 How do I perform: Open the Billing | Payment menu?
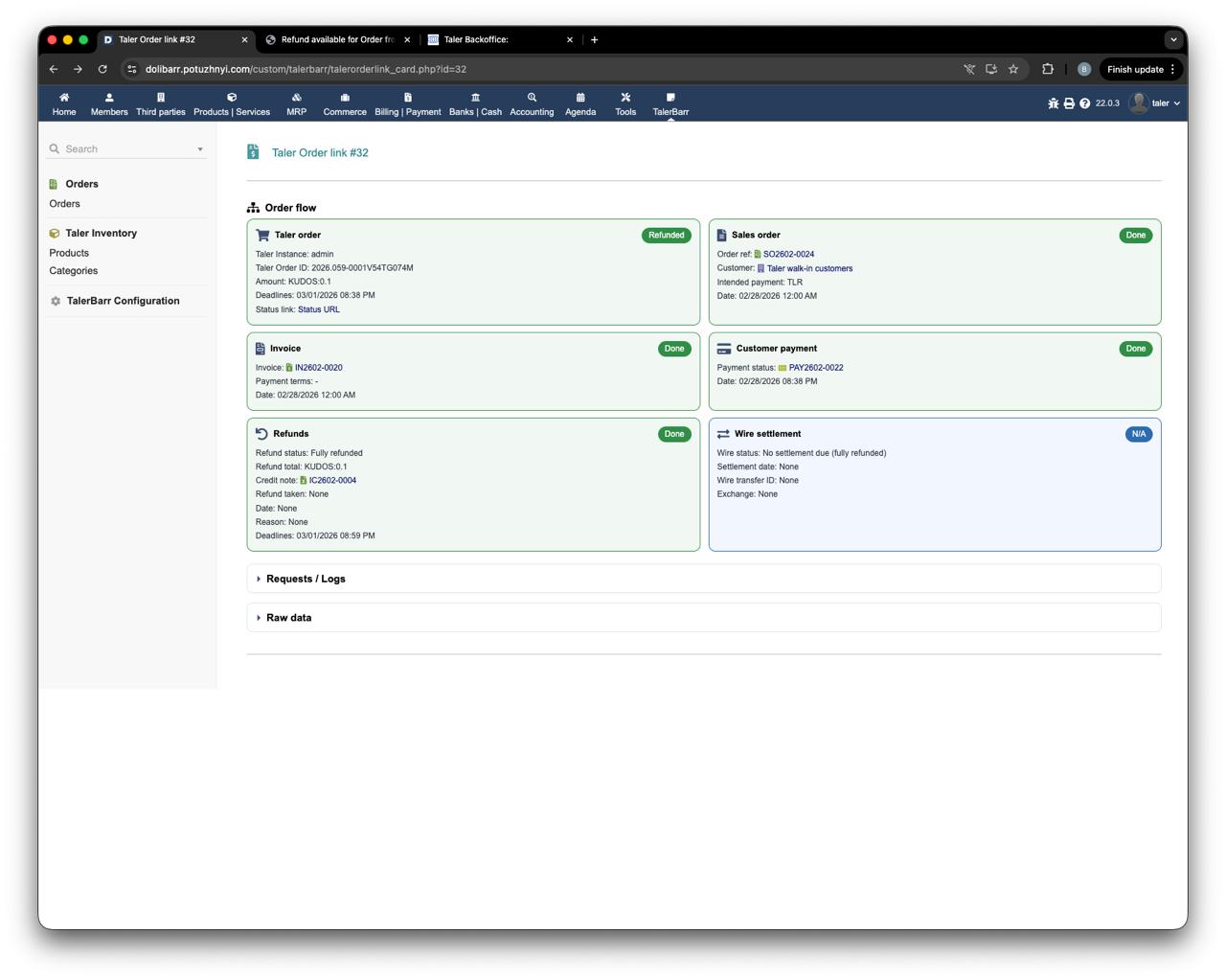tap(407, 103)
